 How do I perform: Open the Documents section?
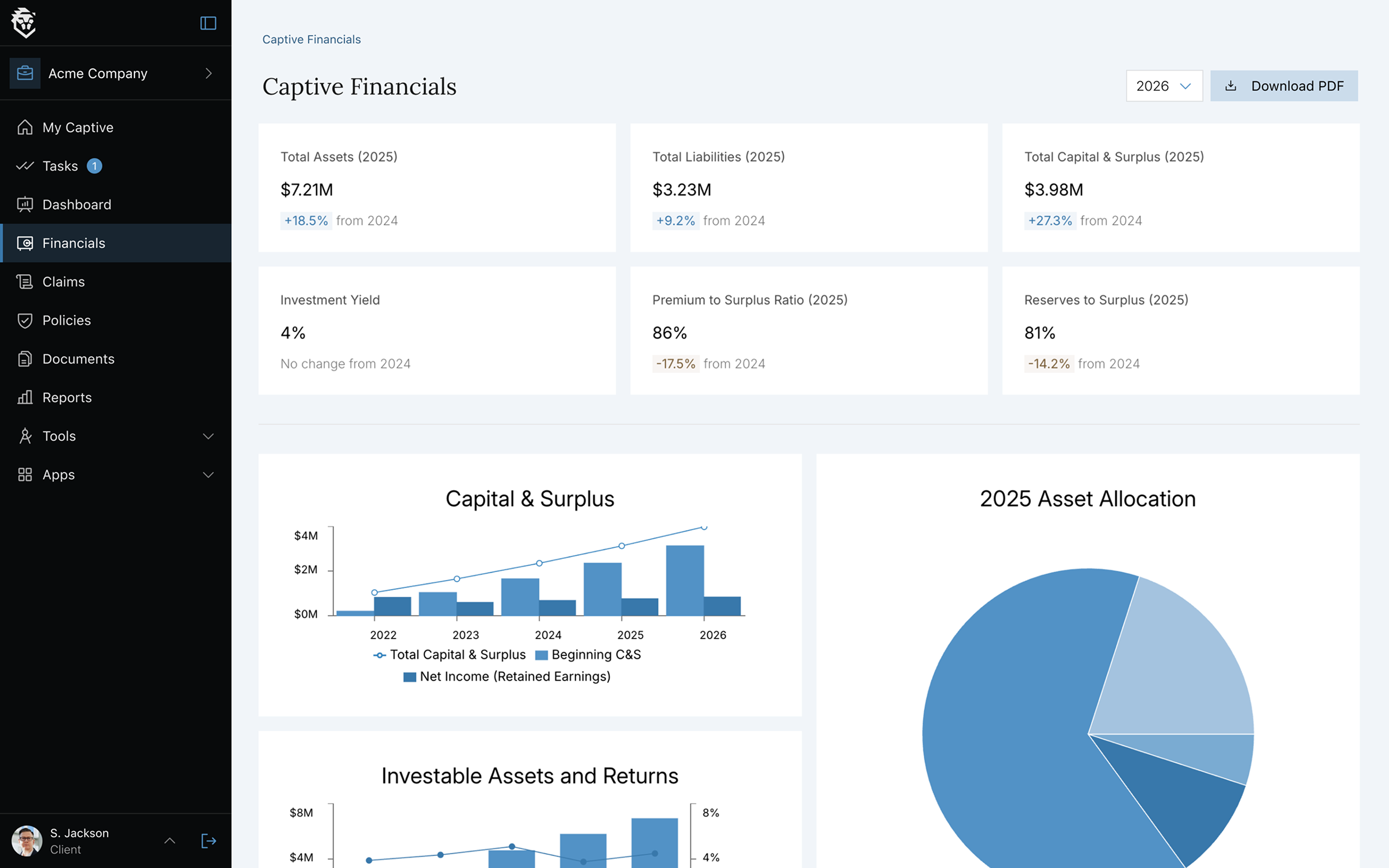[x=78, y=359]
